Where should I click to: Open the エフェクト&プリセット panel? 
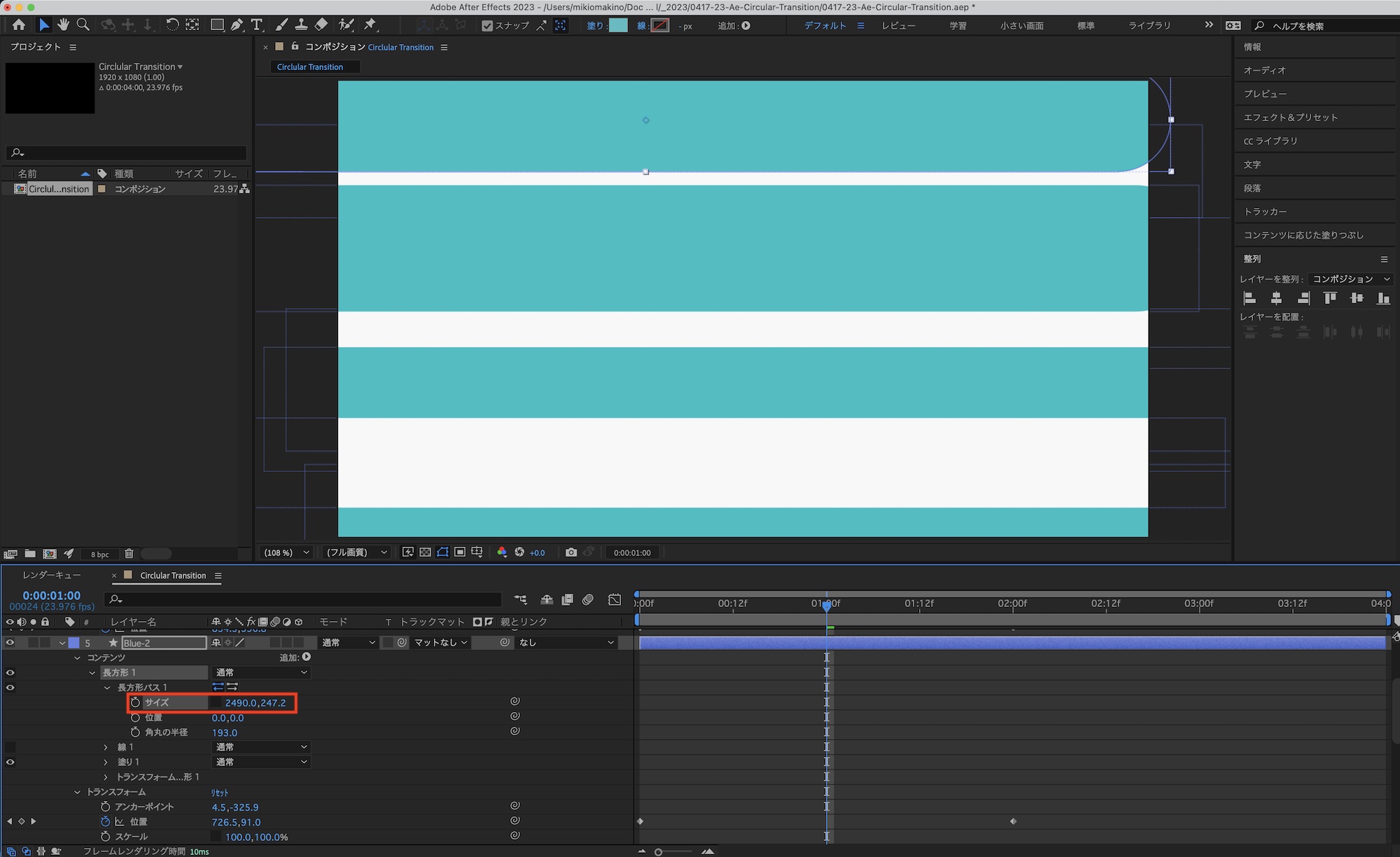coord(1290,117)
